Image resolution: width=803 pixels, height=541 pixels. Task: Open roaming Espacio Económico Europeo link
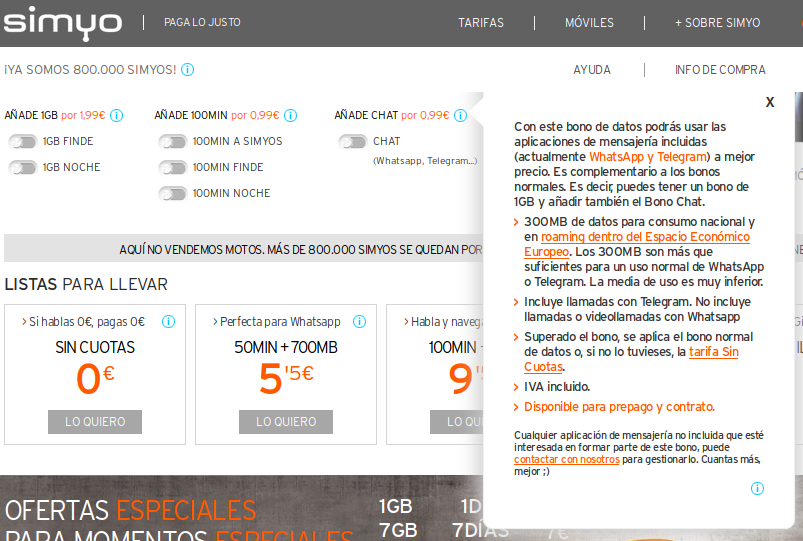point(637,244)
